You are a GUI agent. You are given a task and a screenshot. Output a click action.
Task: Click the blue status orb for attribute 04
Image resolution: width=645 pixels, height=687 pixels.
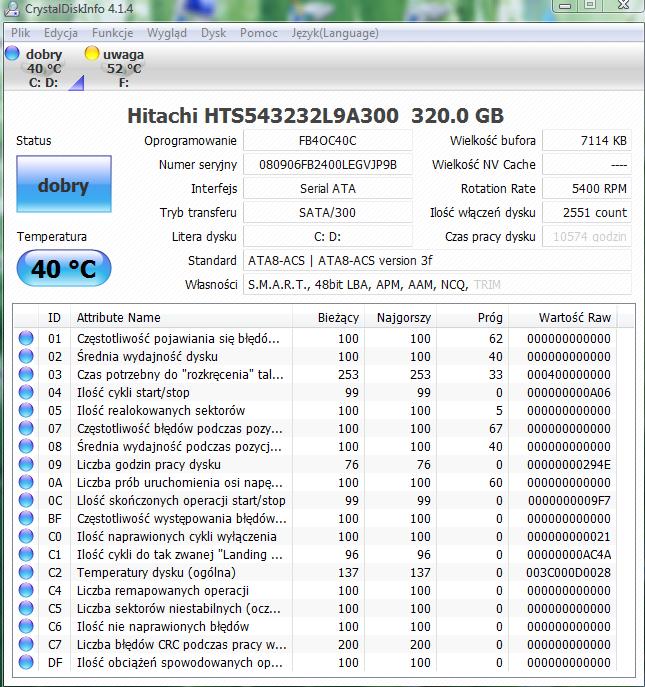[x=26, y=392]
